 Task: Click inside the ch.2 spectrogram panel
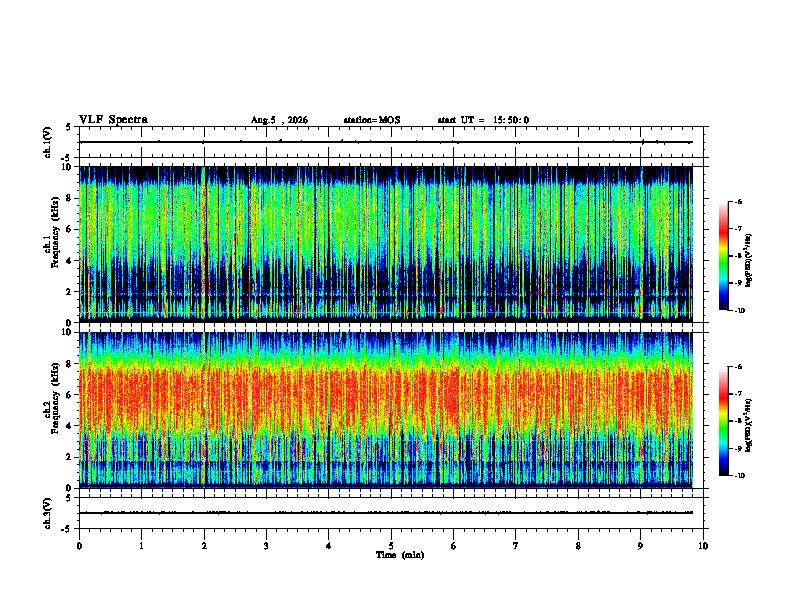(386, 410)
